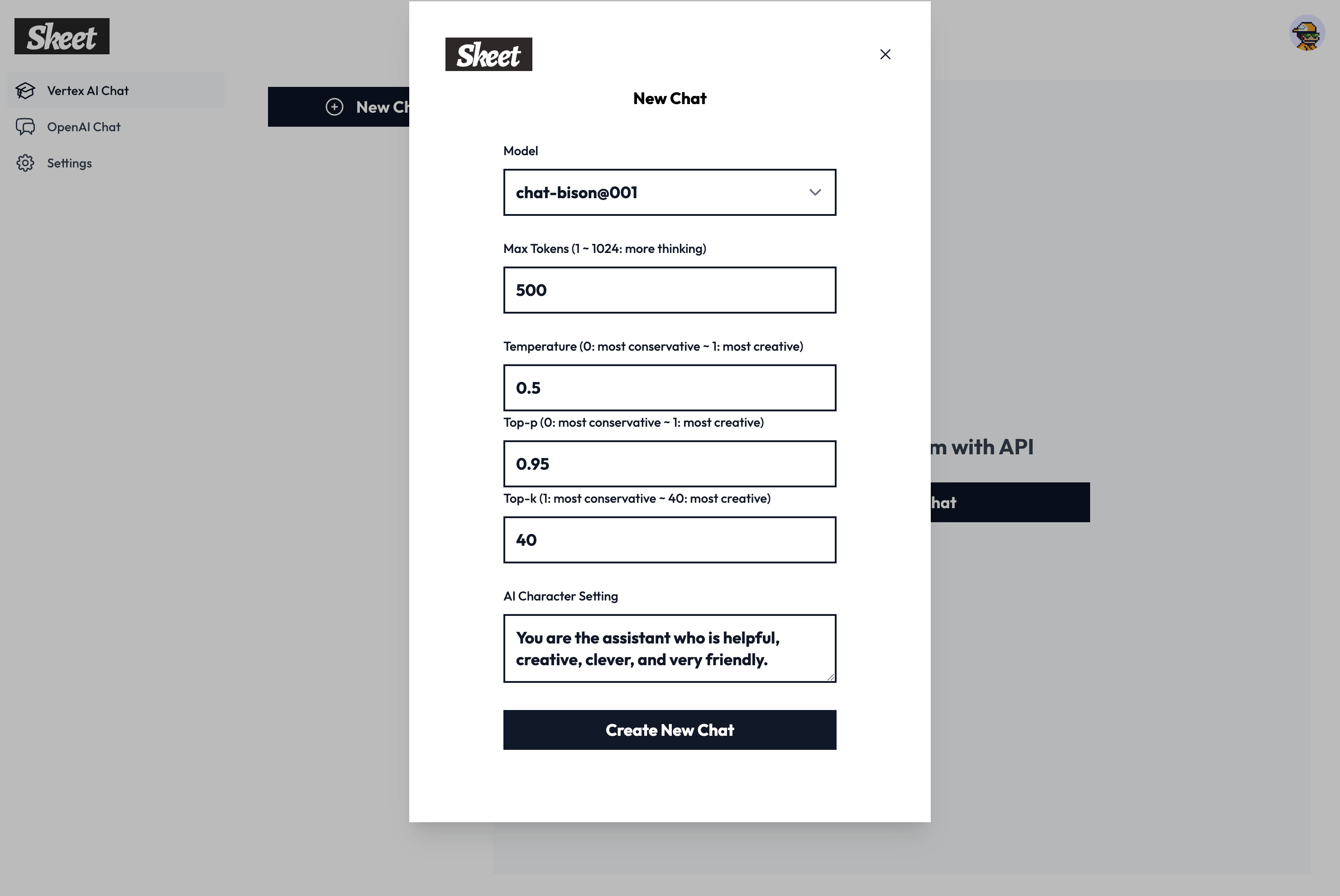The width and height of the screenshot is (1340, 896).
Task: Select the OpenAI Chat menu item
Action: click(x=83, y=126)
